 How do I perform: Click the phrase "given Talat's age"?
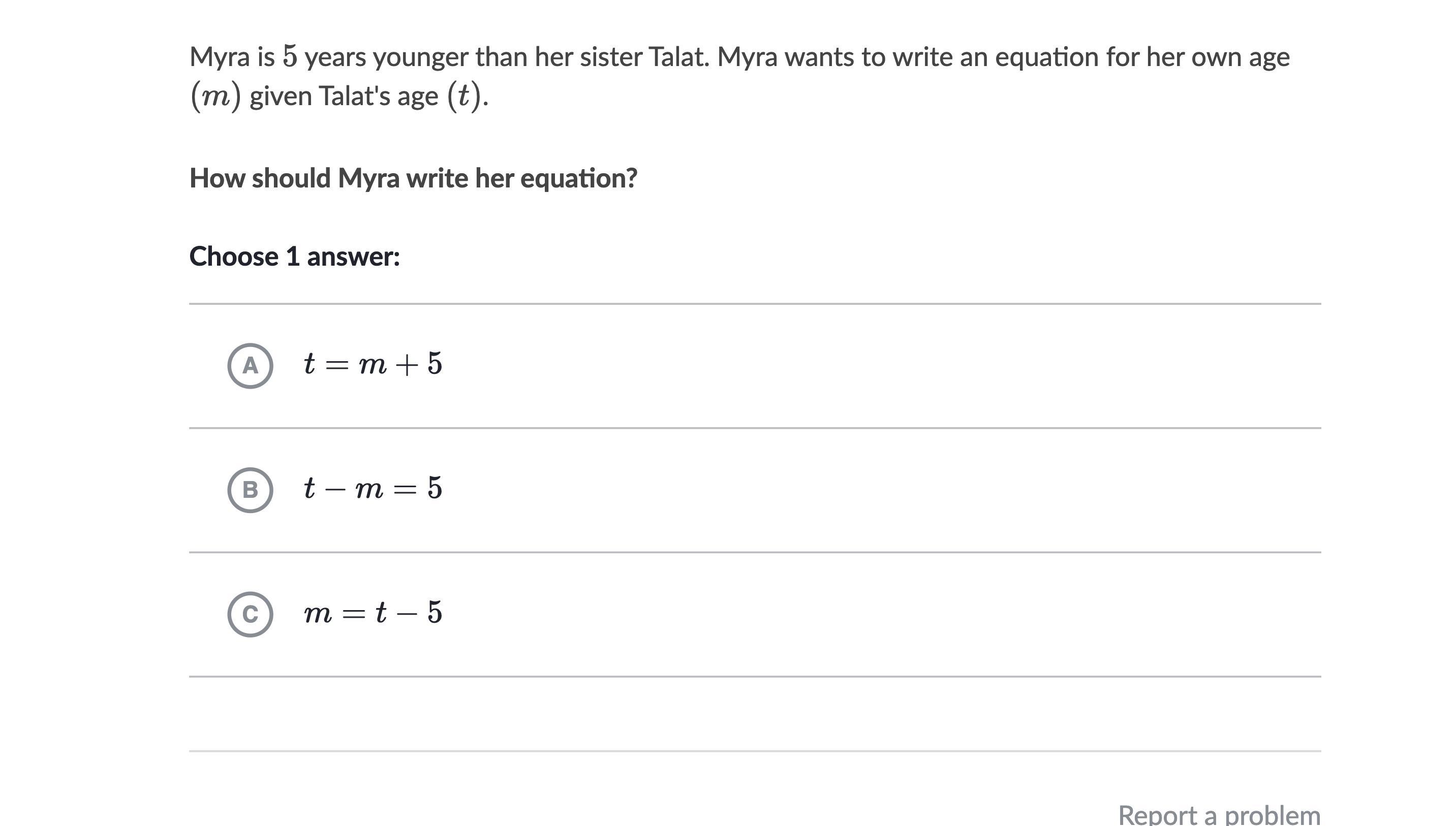344,96
